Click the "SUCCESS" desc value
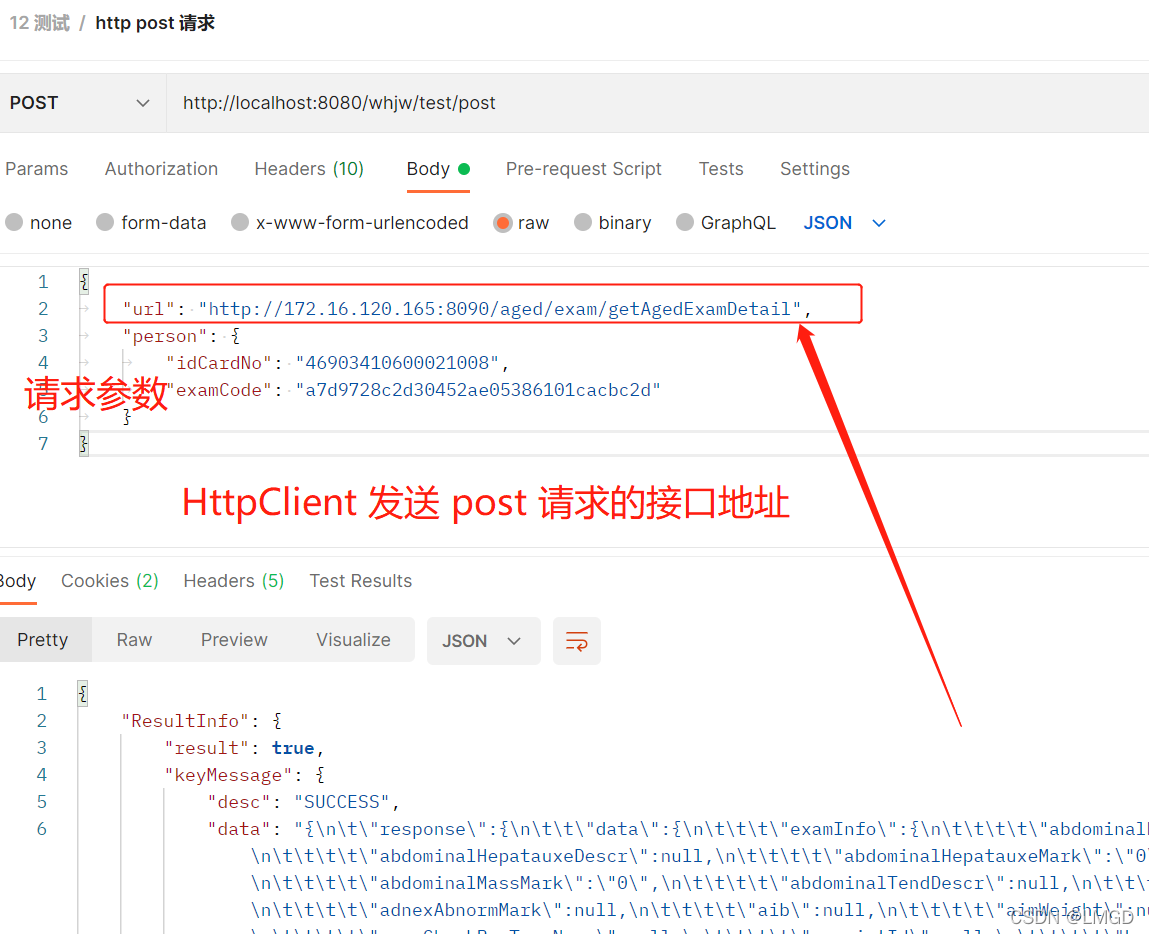 tap(342, 802)
